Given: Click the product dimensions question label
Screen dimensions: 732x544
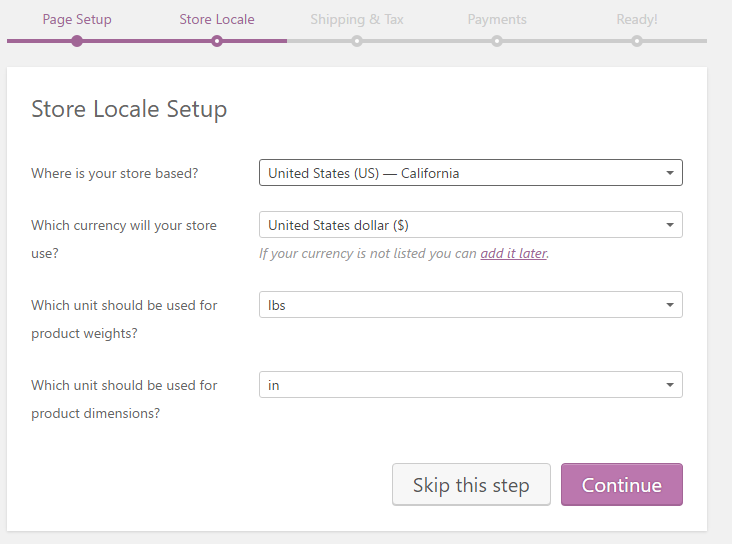Looking at the screenshot, I should (124, 399).
